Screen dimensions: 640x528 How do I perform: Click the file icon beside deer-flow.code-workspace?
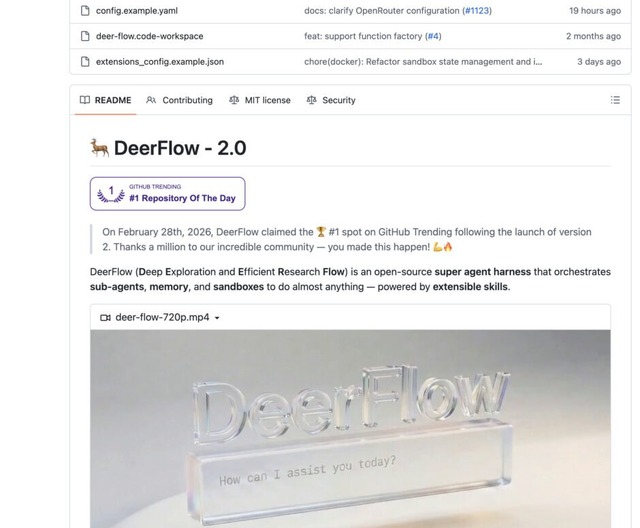85,36
